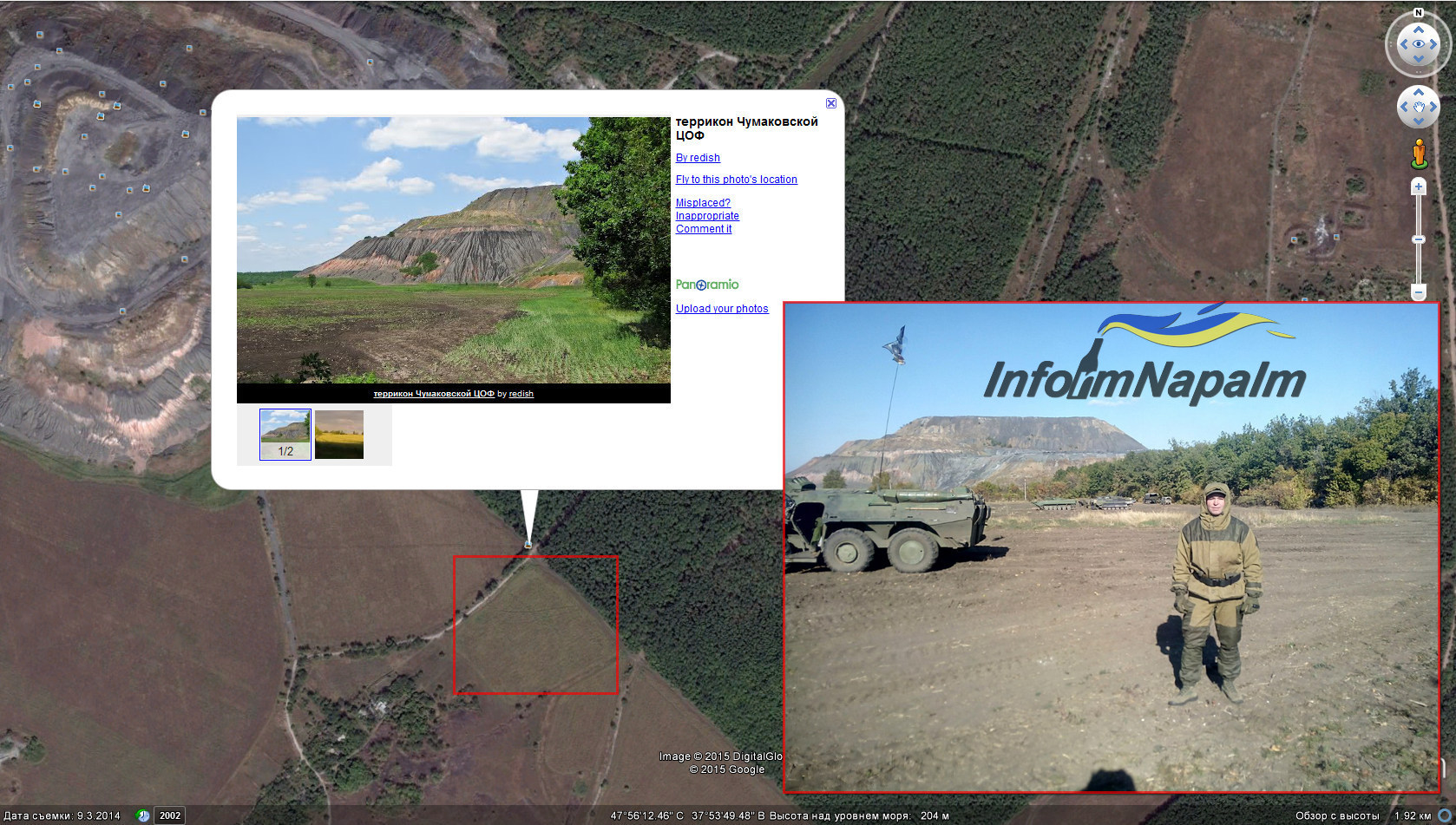
Task: Click the 'Comment it' link
Action: click(x=703, y=229)
